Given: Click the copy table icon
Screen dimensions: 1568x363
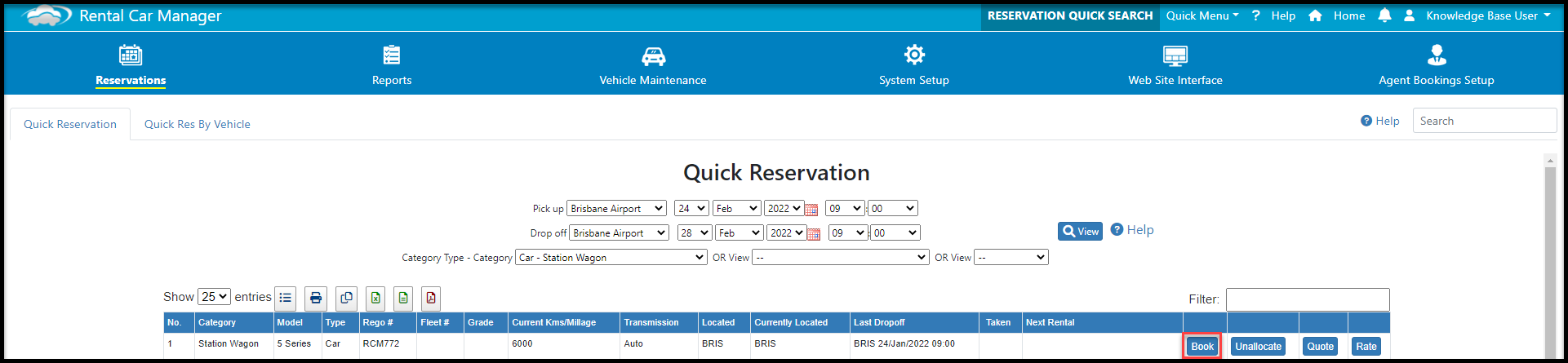Looking at the screenshot, I should [346, 299].
